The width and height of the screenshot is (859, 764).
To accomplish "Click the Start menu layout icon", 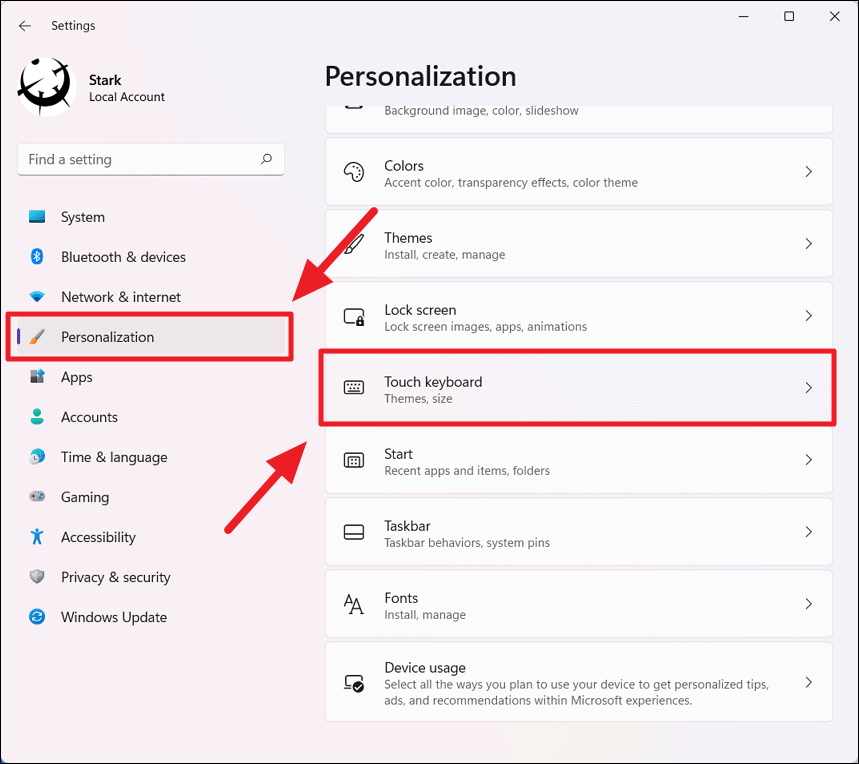I will (354, 460).
